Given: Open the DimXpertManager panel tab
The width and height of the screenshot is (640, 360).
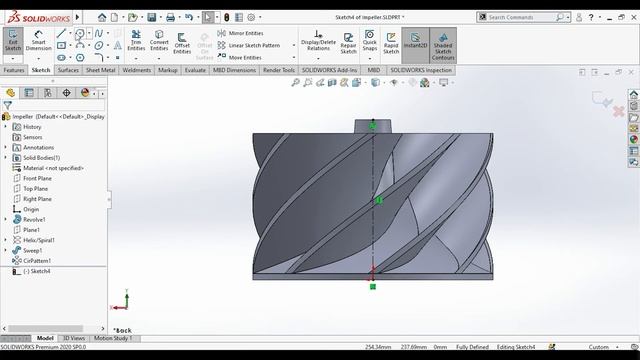Looking at the screenshot, I should [66, 93].
